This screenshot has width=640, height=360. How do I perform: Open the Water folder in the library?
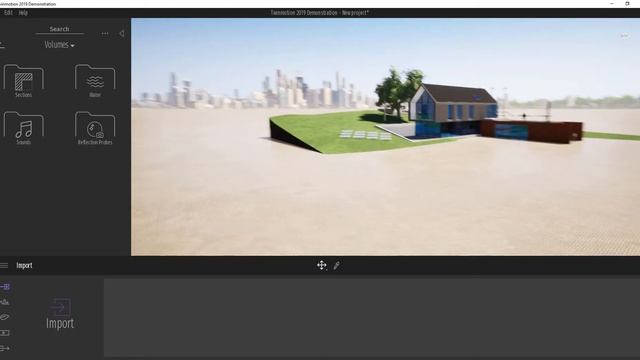point(95,81)
